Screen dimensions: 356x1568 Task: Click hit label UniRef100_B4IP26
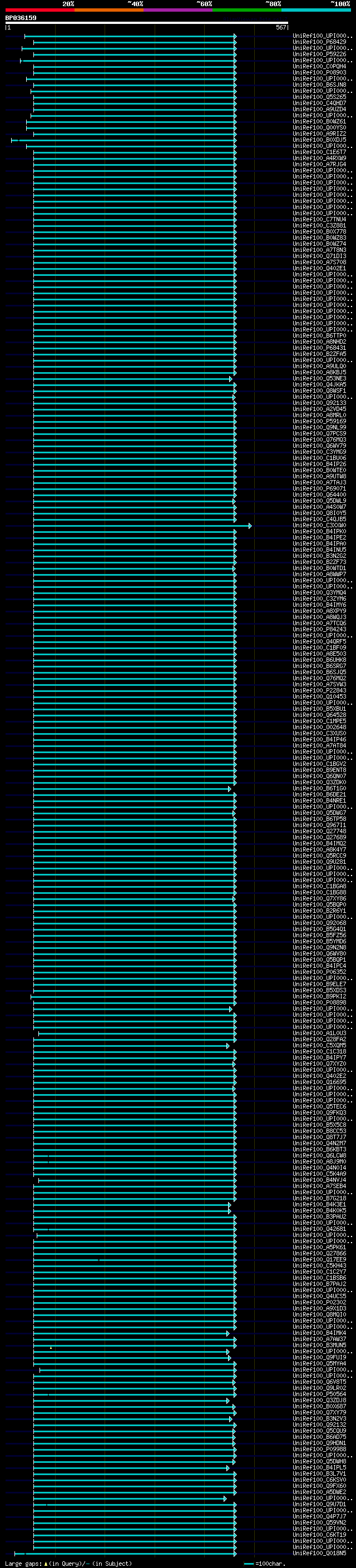click(x=319, y=464)
